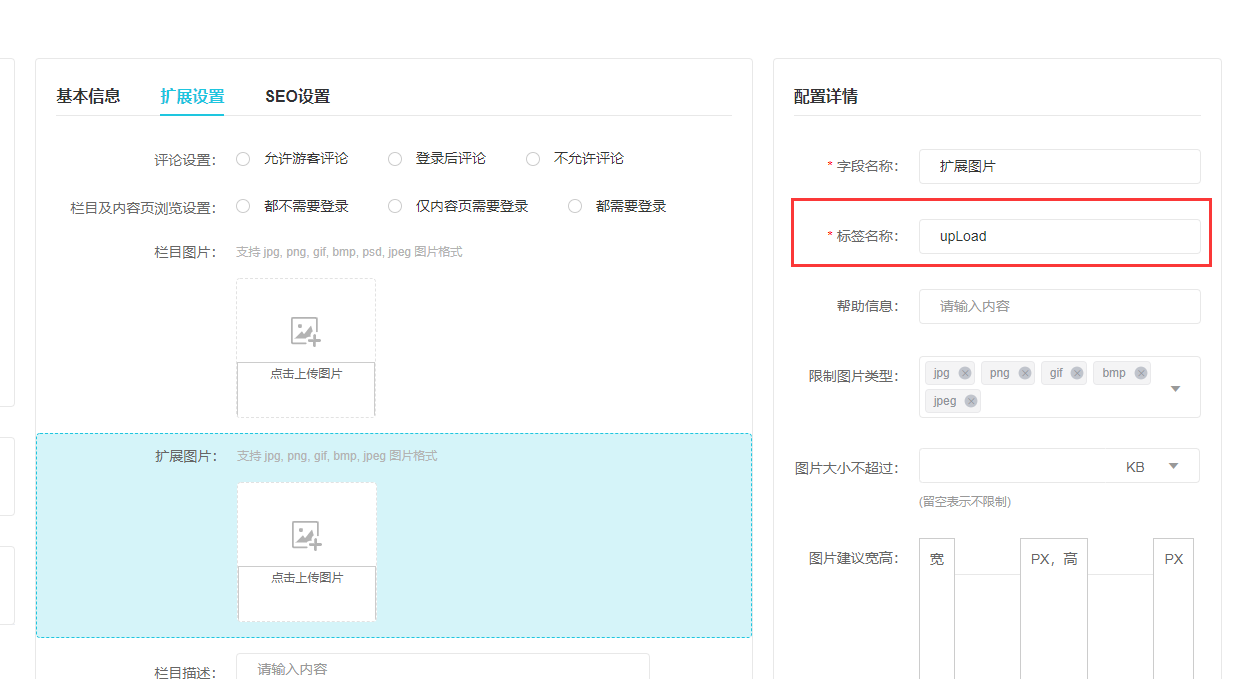Remove the bmp tag
The image size is (1256, 679).
click(1141, 373)
